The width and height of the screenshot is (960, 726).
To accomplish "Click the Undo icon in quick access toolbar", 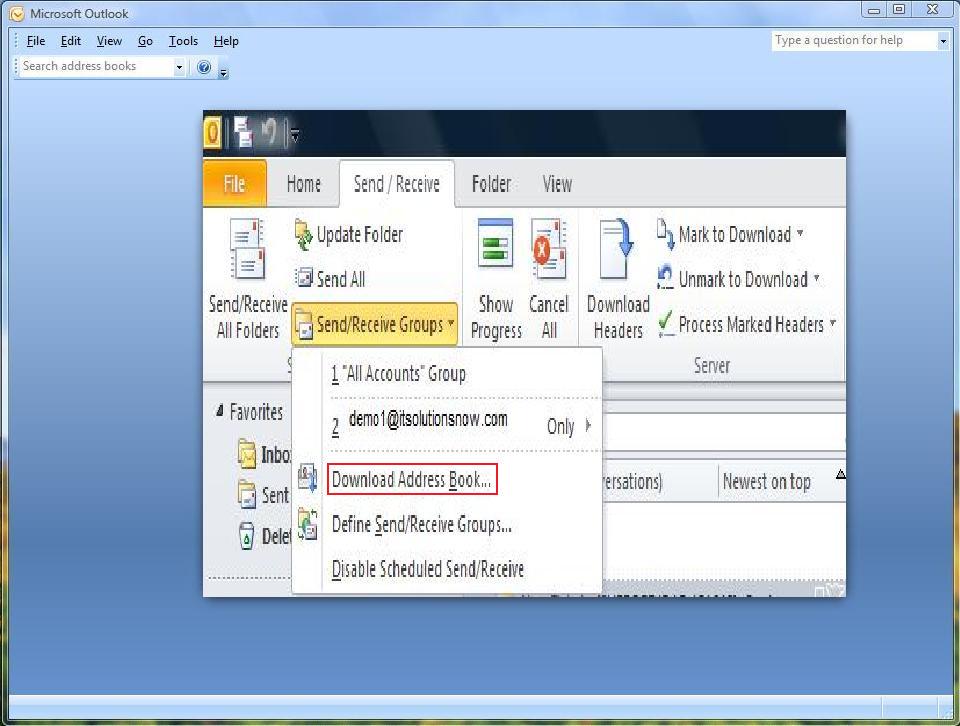I will point(269,131).
